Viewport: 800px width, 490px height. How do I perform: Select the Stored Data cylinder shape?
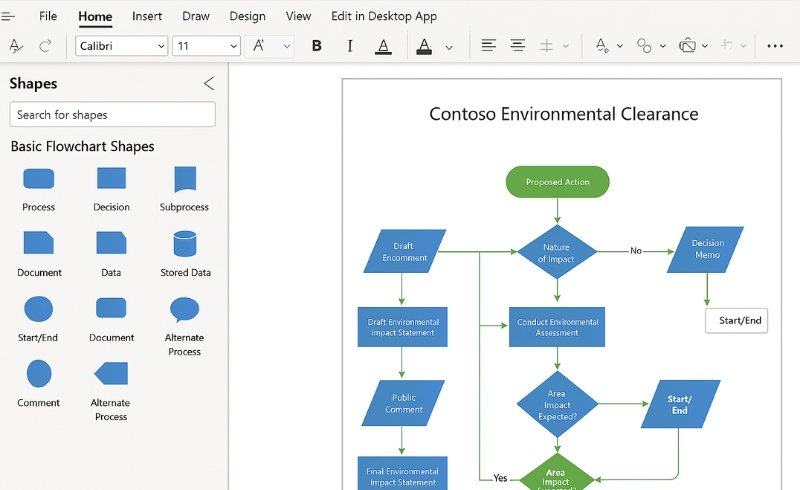[184, 244]
